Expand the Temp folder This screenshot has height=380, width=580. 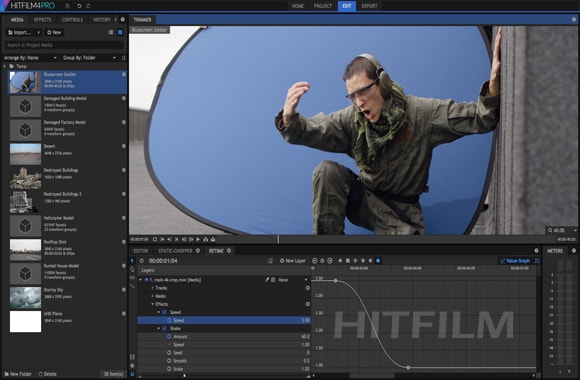point(5,66)
